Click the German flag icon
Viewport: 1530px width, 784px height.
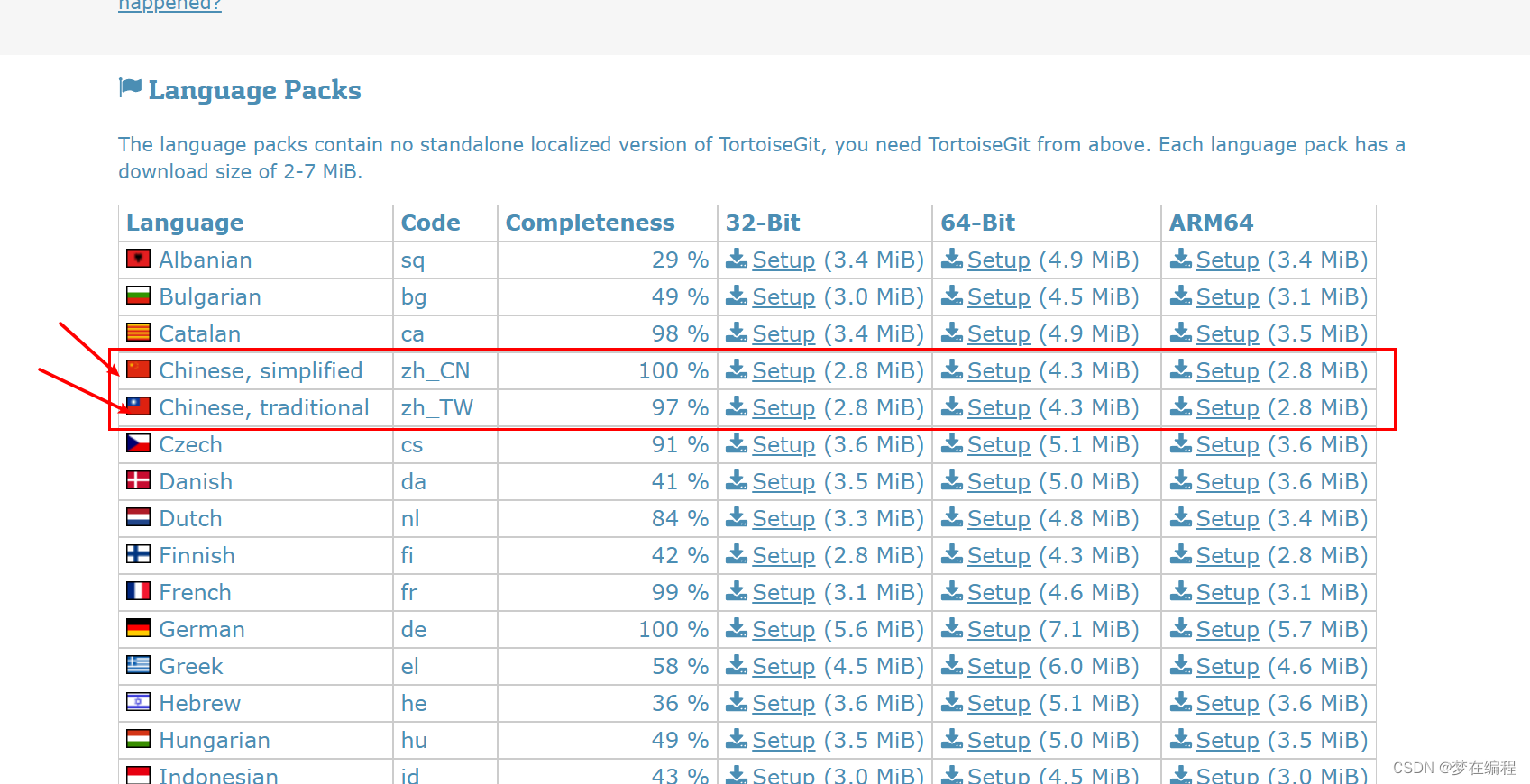tap(138, 628)
